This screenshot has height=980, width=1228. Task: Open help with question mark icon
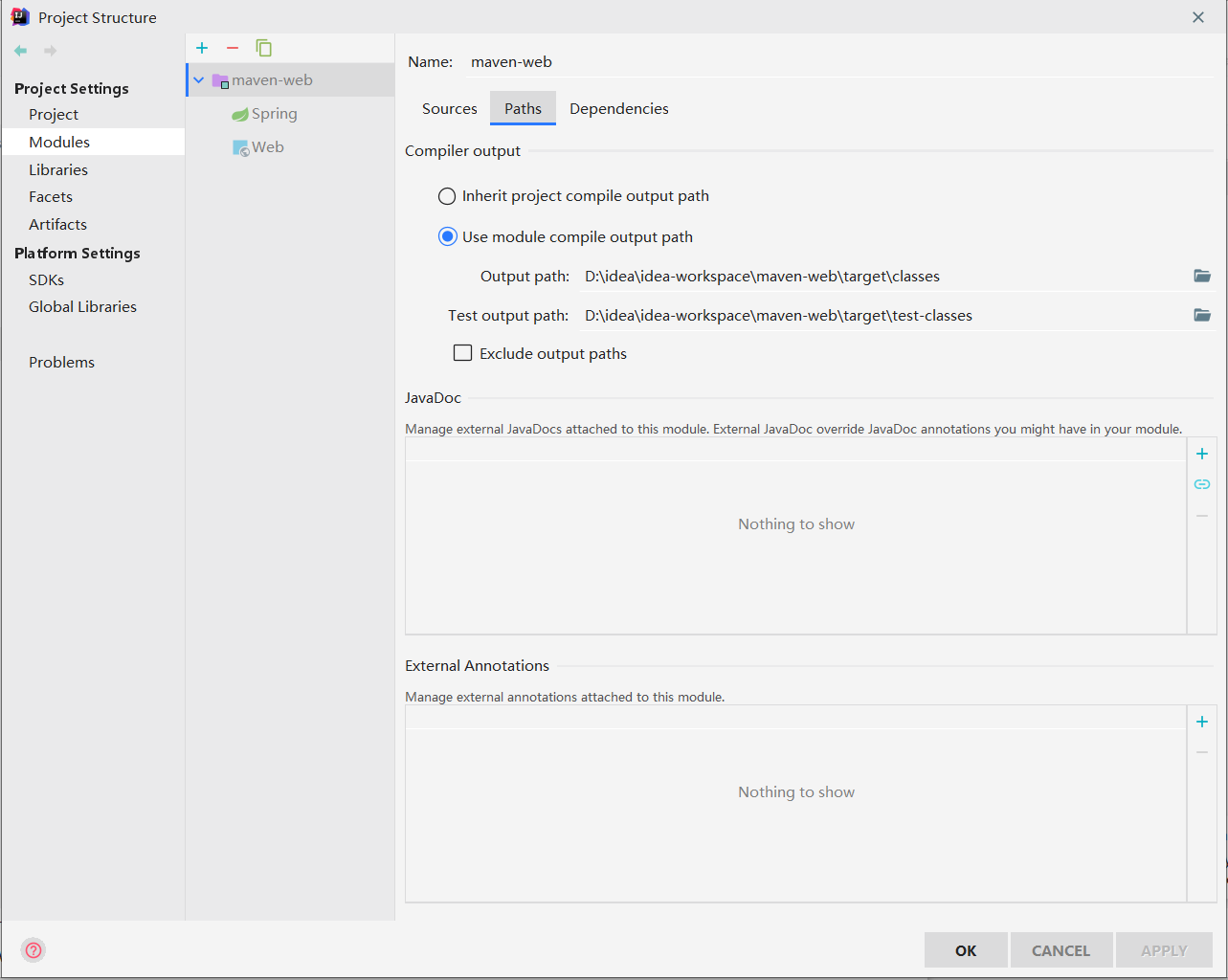[33, 950]
